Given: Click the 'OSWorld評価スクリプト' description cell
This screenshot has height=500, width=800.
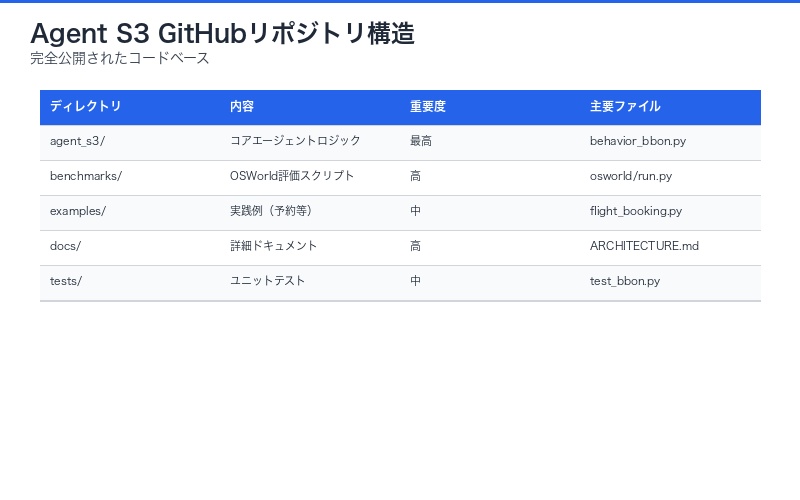Looking at the screenshot, I should tap(292, 176).
